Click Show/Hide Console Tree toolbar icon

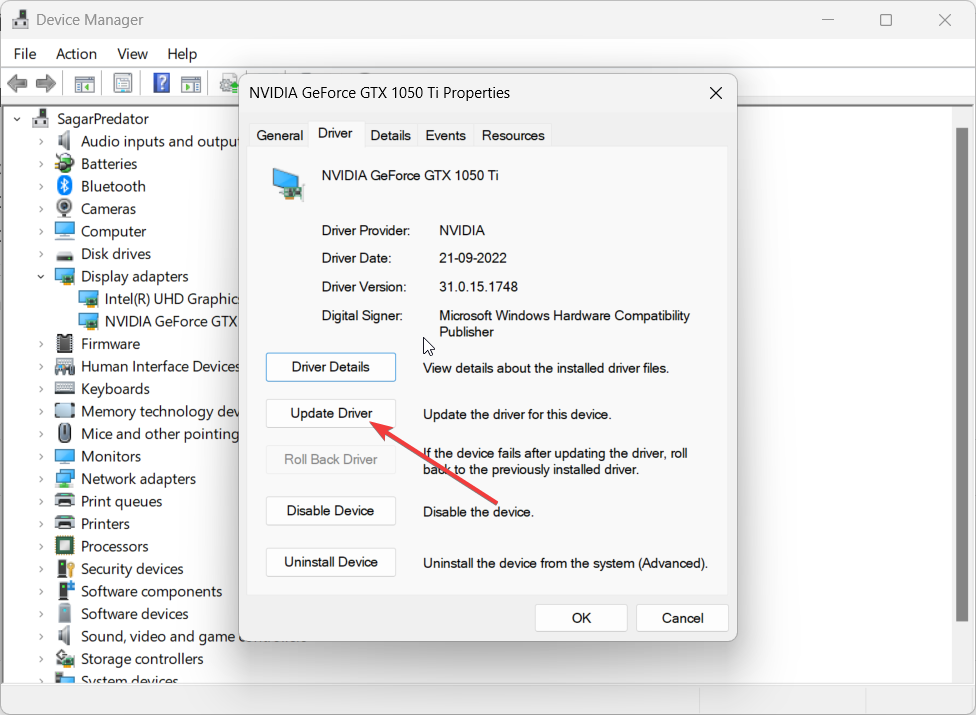[85, 83]
